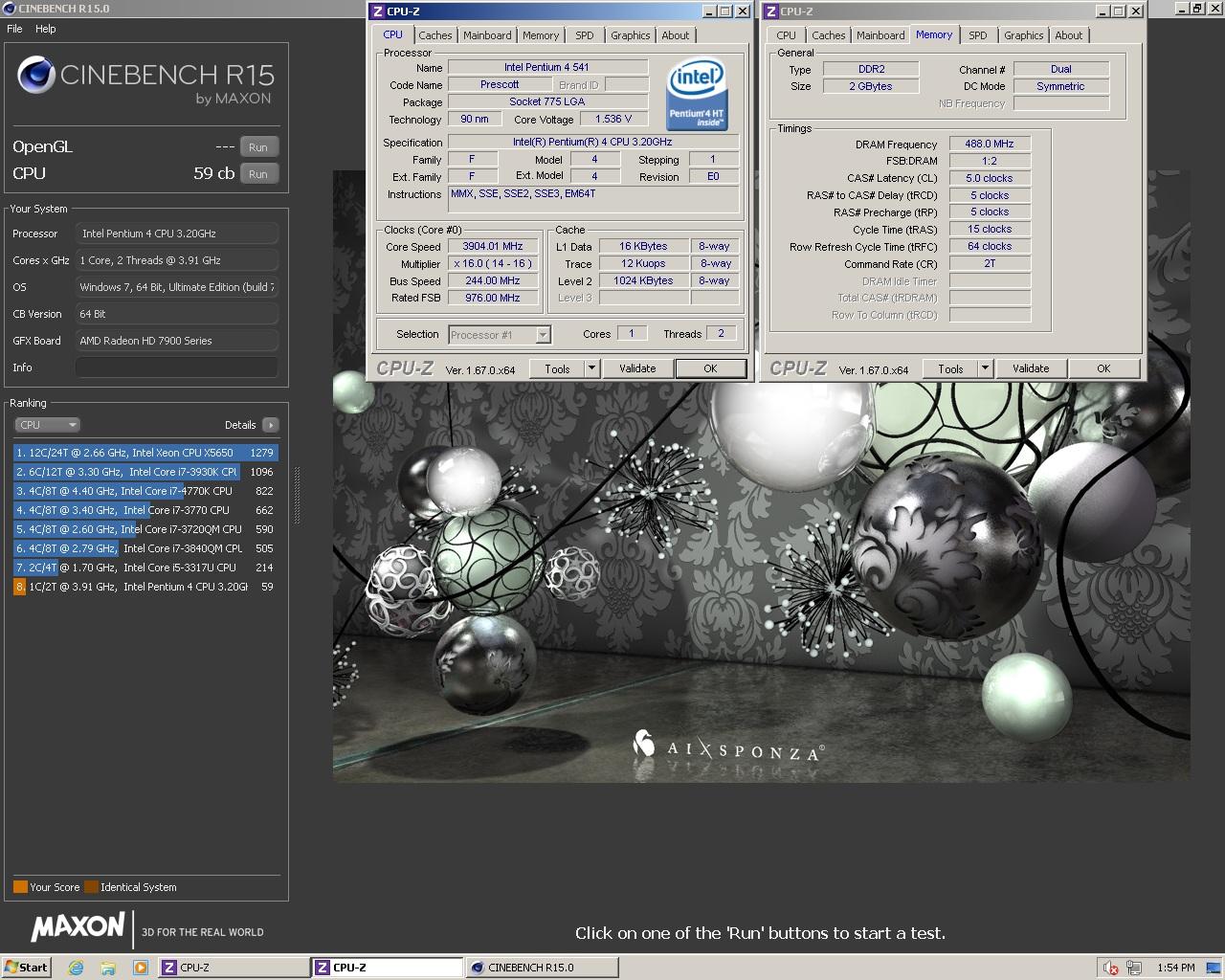Click Tools button in Memory CPU-Z window
Screen dimensions: 1225x980
point(950,368)
